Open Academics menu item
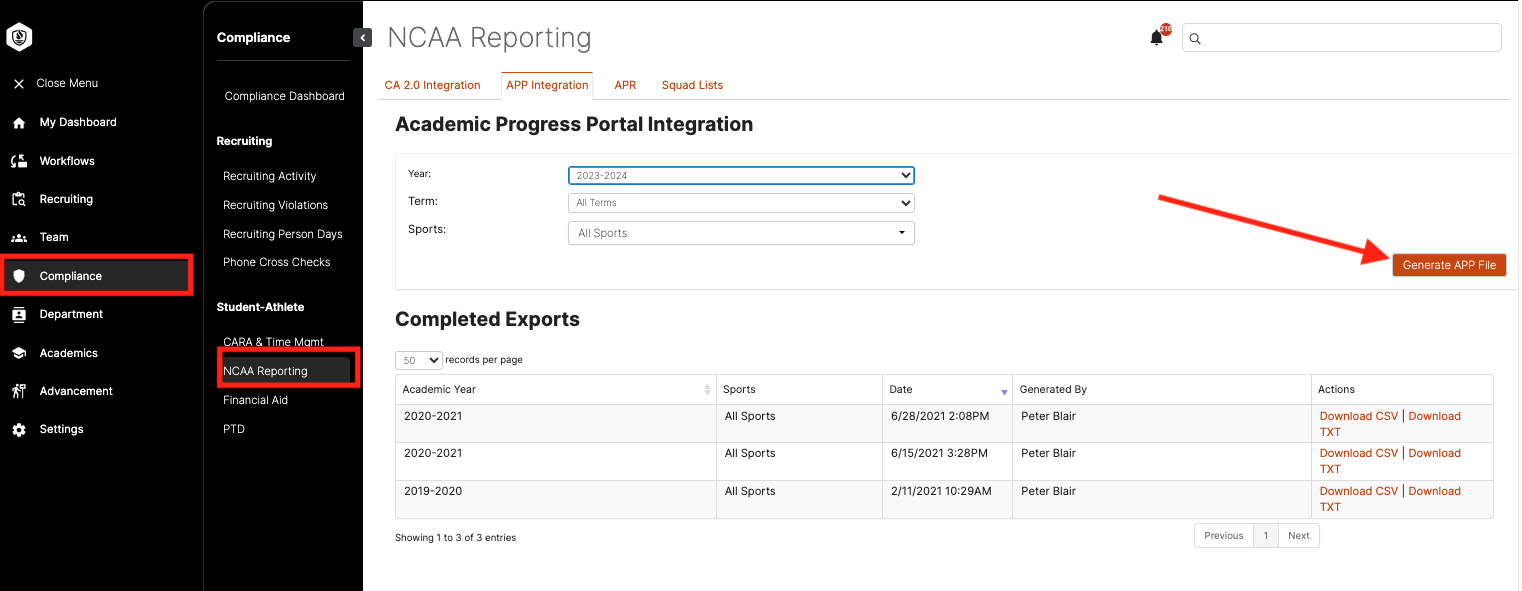Viewport: 1522px width, 591px height. click(x=69, y=353)
